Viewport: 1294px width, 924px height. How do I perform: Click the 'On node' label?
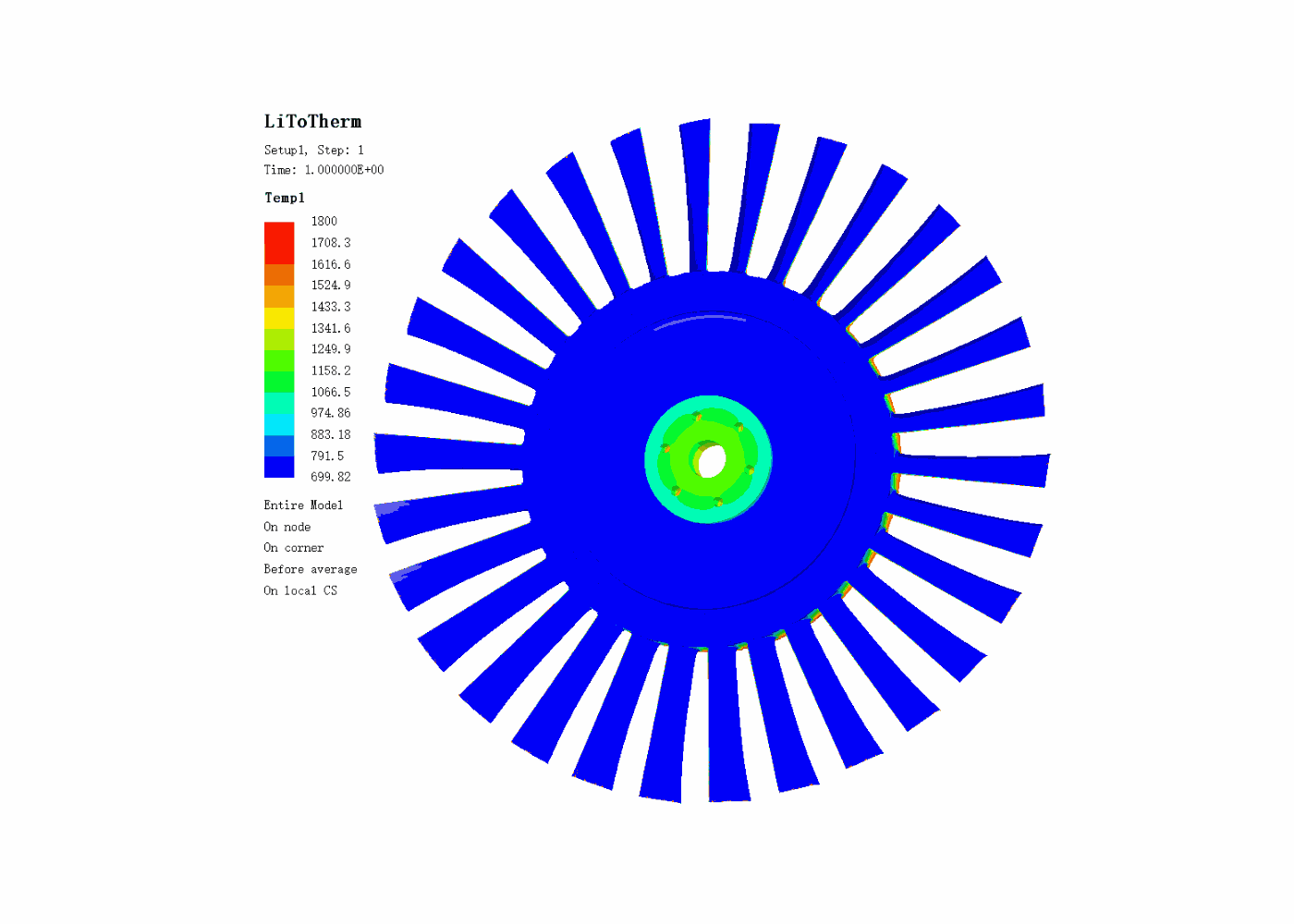tap(287, 527)
